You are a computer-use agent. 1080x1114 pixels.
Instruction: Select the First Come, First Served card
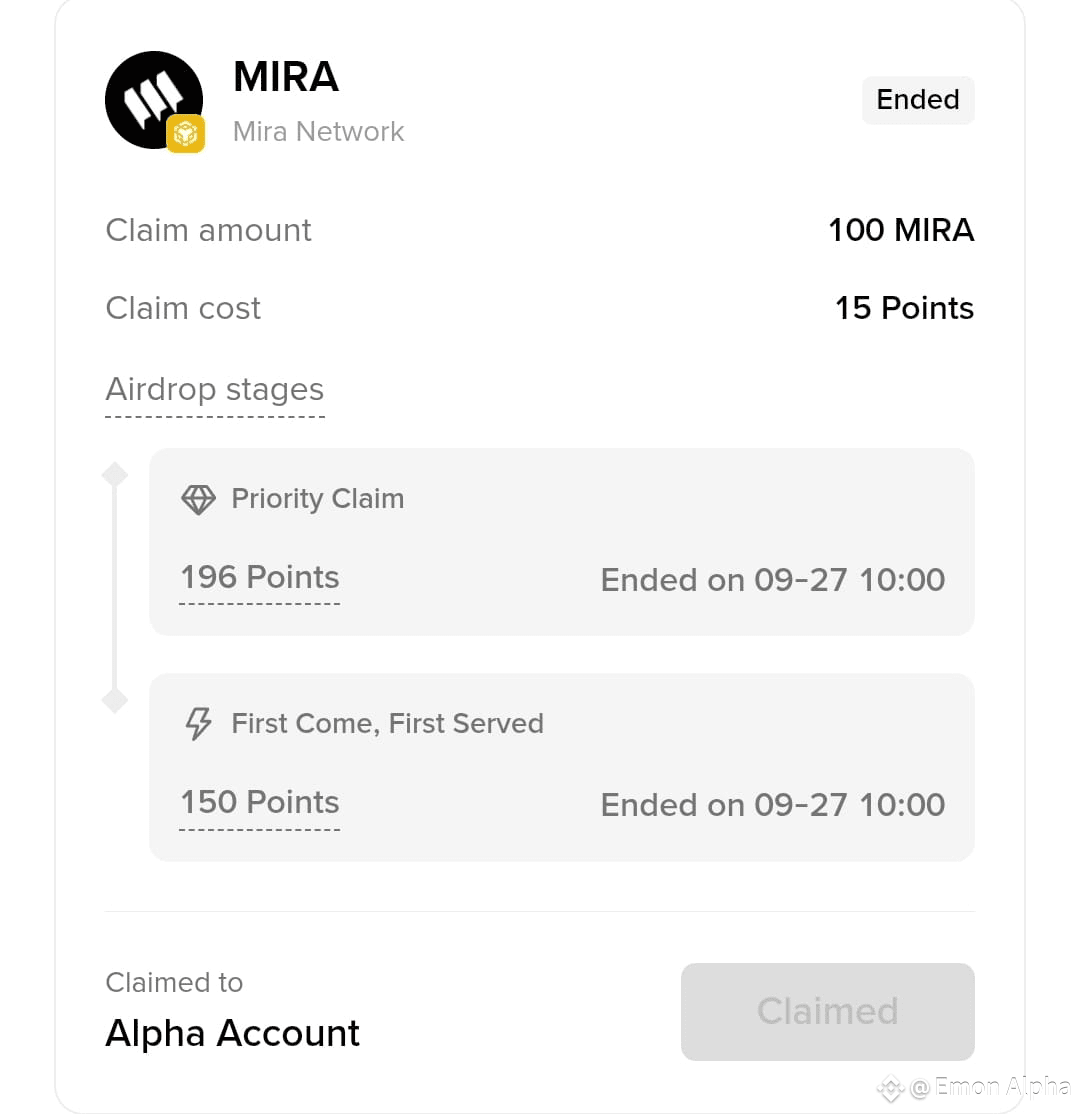(x=561, y=767)
